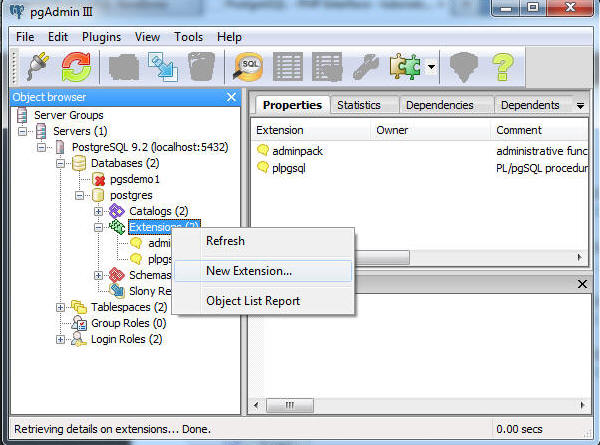
Task: Open the Tools menu
Action: pos(189,37)
